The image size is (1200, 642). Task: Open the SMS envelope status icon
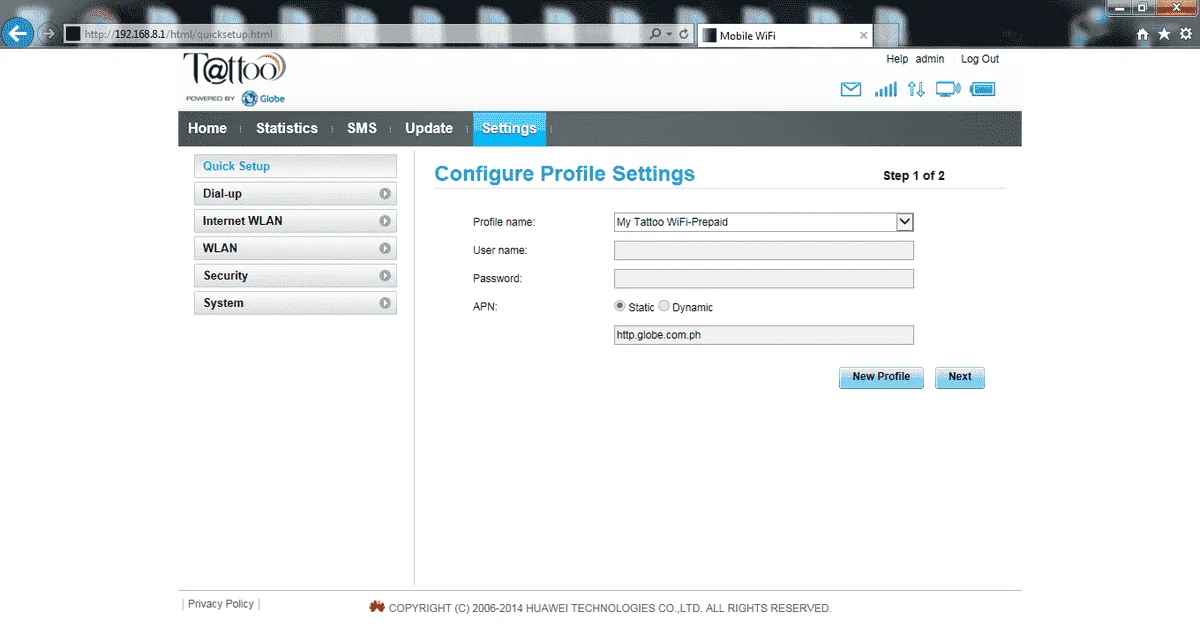[x=850, y=90]
